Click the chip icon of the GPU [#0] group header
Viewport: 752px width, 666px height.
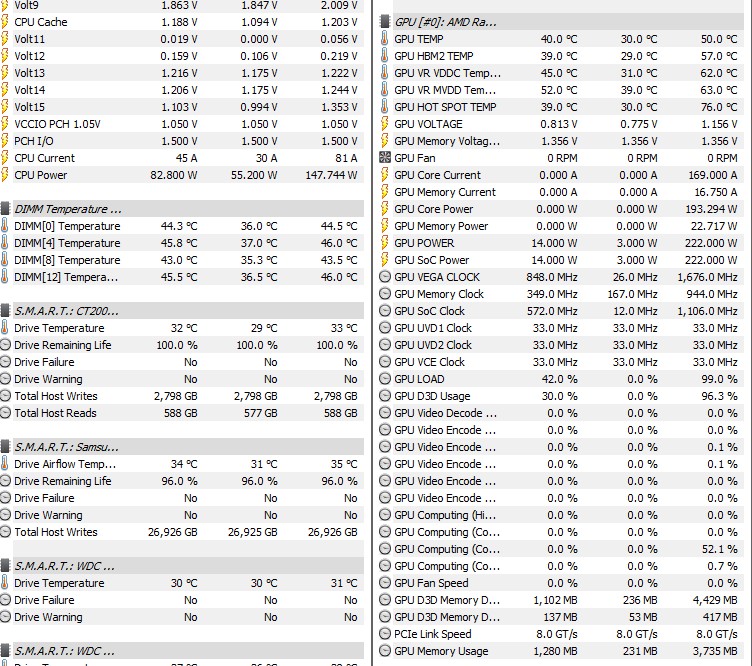coord(384,22)
